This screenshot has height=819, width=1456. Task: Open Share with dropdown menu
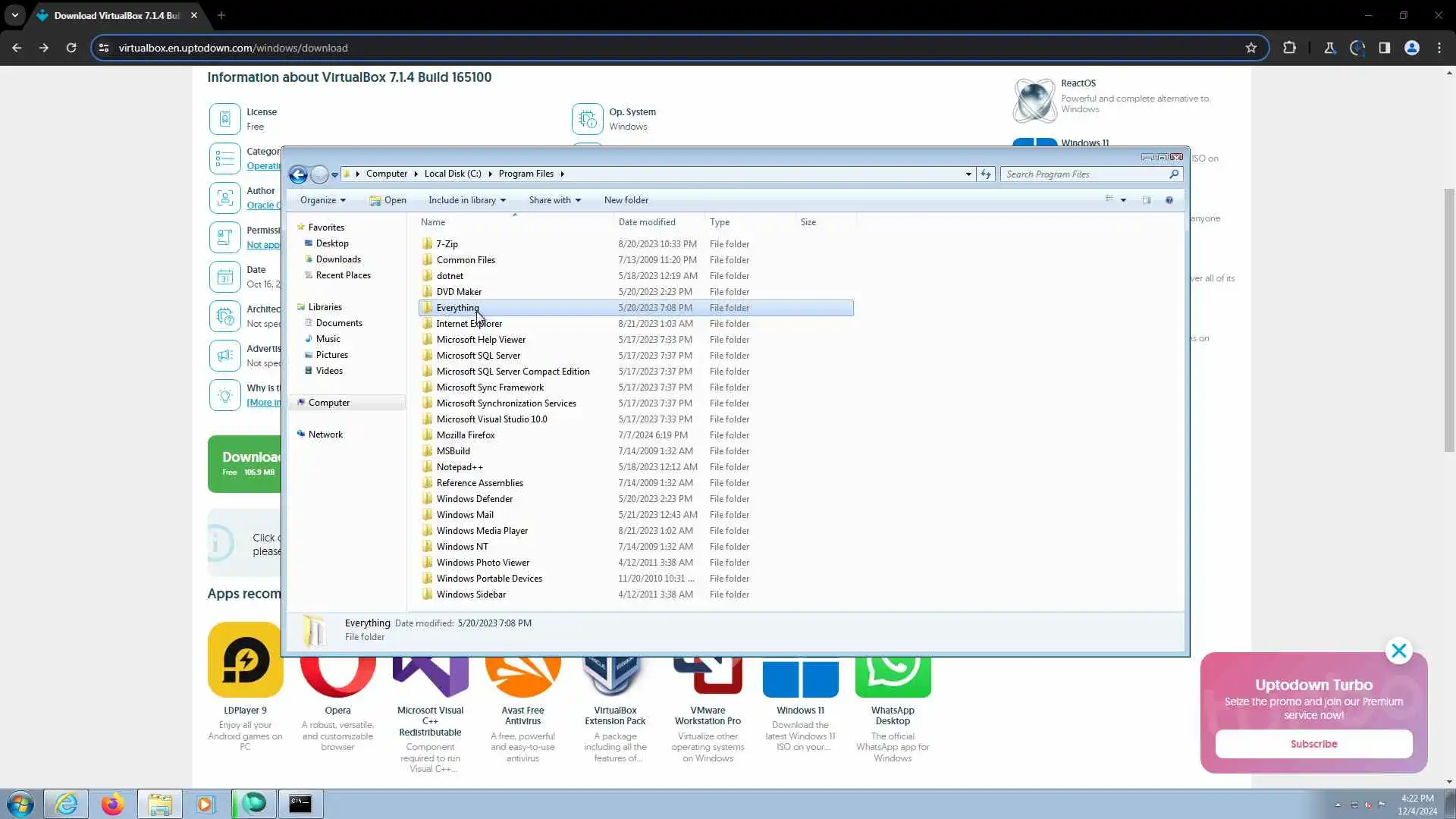[x=554, y=200]
